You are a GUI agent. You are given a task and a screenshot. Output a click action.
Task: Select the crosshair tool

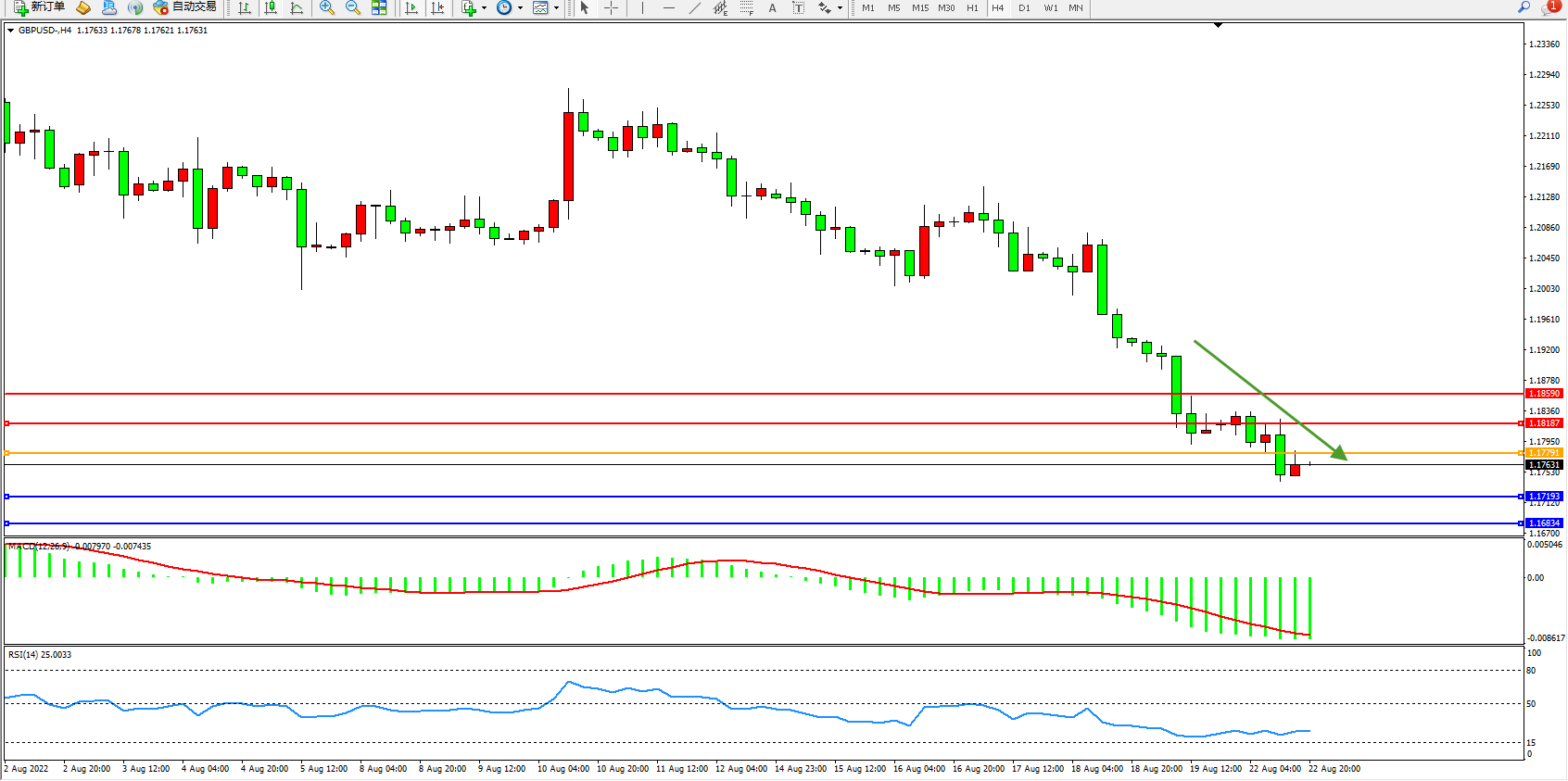[612, 7]
